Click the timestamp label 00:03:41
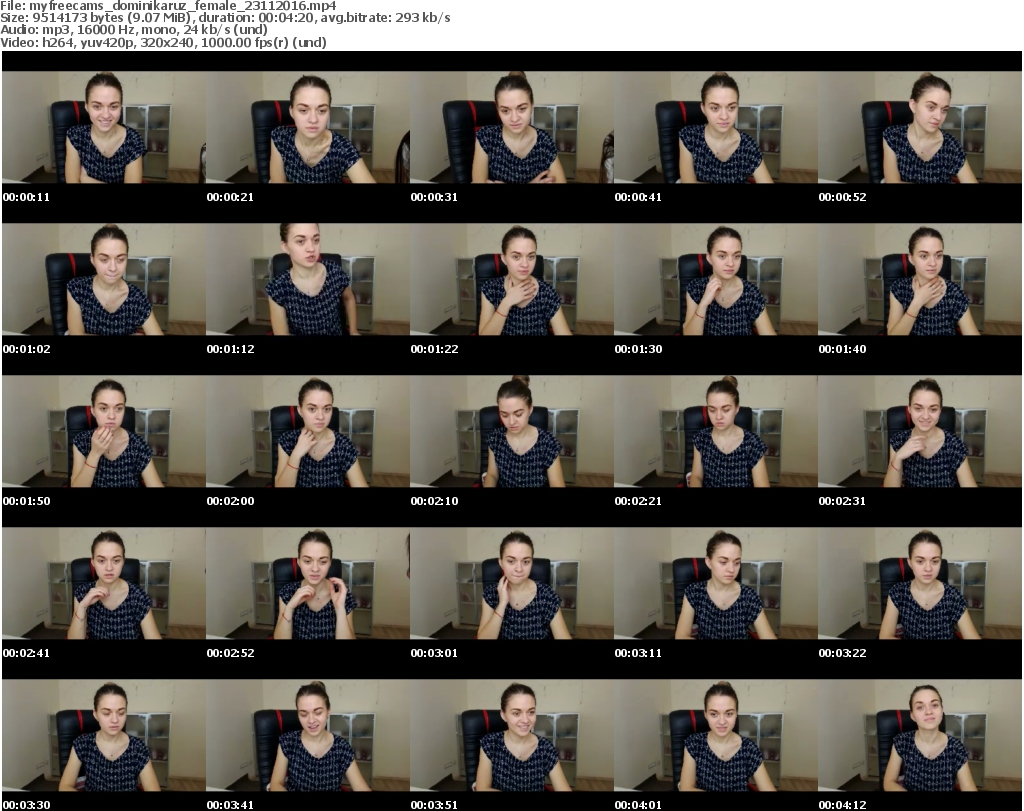The width and height of the screenshot is (1024, 811). (231, 805)
